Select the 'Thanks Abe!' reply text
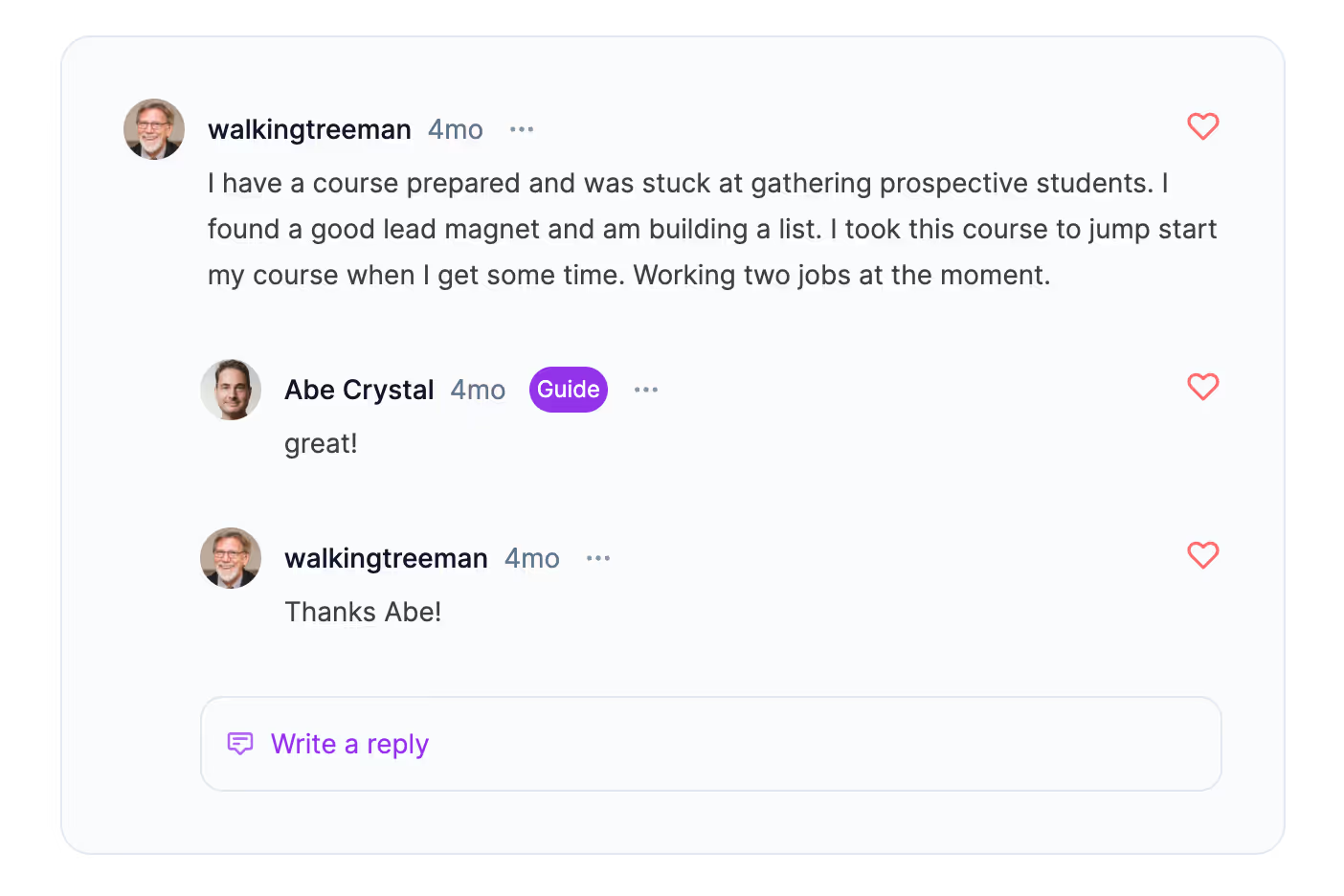Viewport: 1344px width, 896px height. 363,611
